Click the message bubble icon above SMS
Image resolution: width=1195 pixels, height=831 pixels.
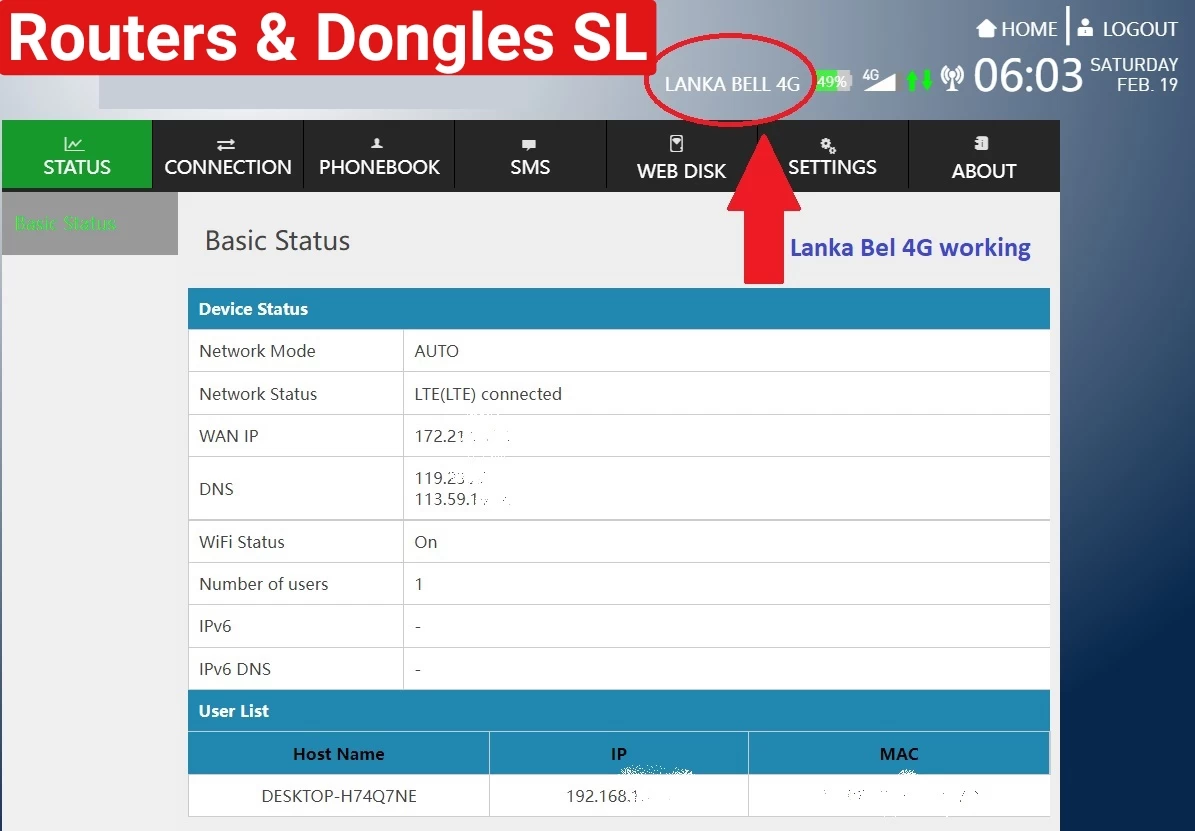click(529, 144)
